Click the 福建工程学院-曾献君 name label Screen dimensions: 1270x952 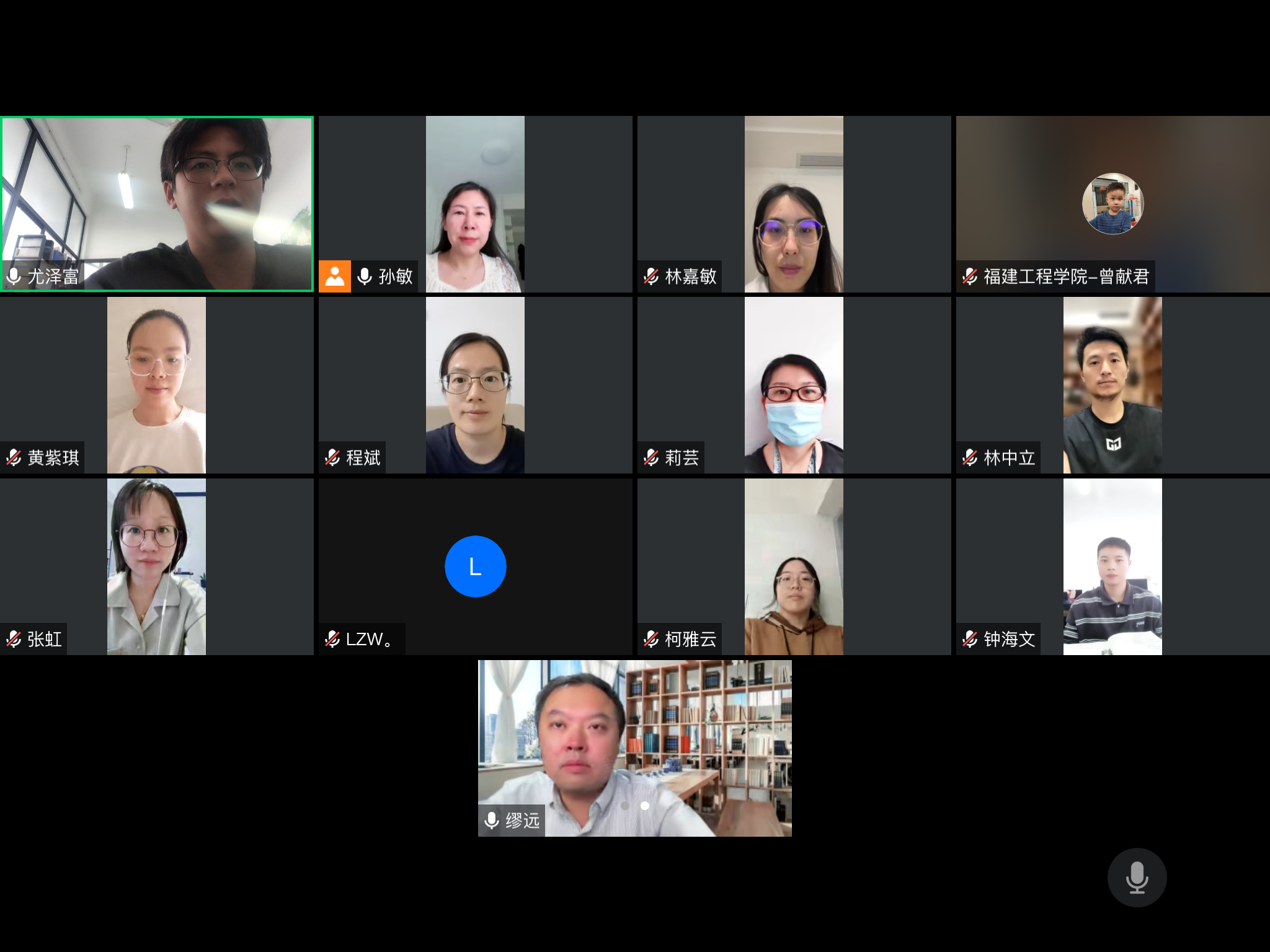1067,276
